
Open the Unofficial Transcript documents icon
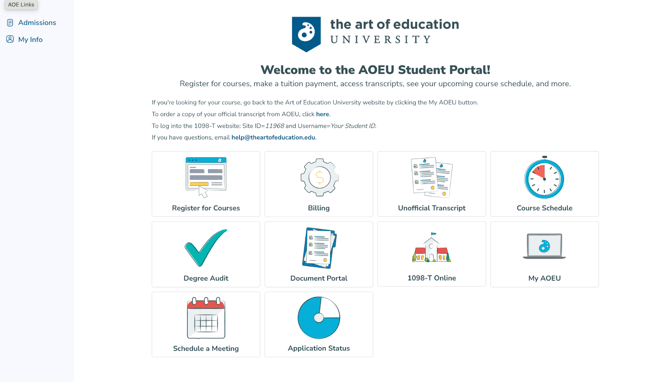click(x=432, y=177)
